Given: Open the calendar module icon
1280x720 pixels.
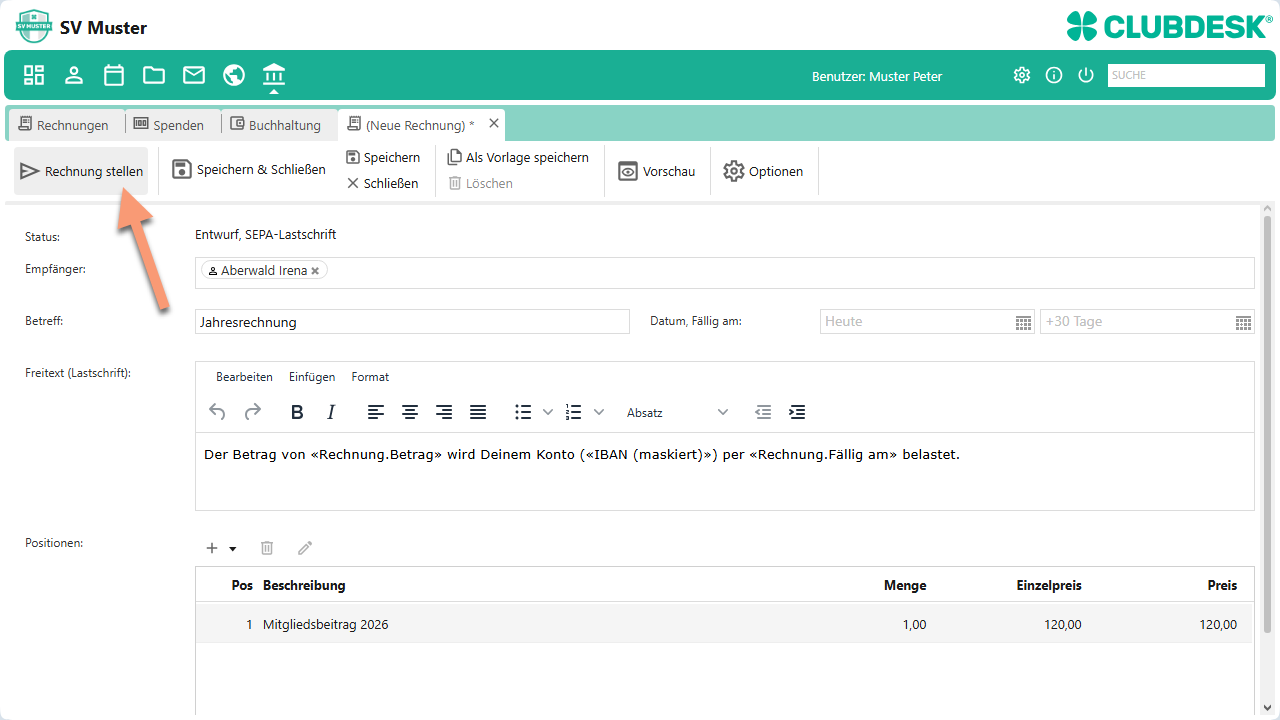Looking at the screenshot, I should [x=114, y=75].
